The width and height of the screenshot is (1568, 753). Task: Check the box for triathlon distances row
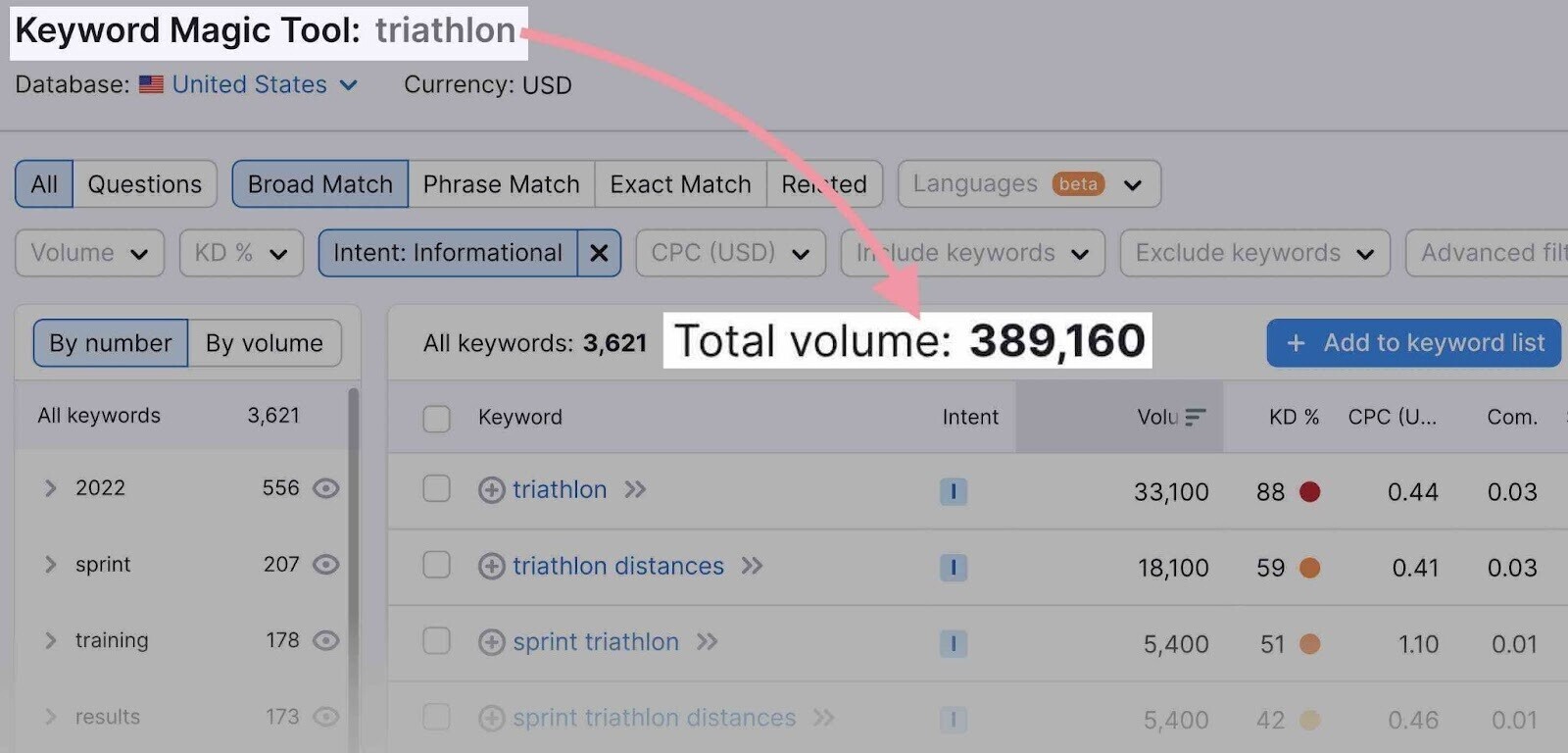[436, 566]
